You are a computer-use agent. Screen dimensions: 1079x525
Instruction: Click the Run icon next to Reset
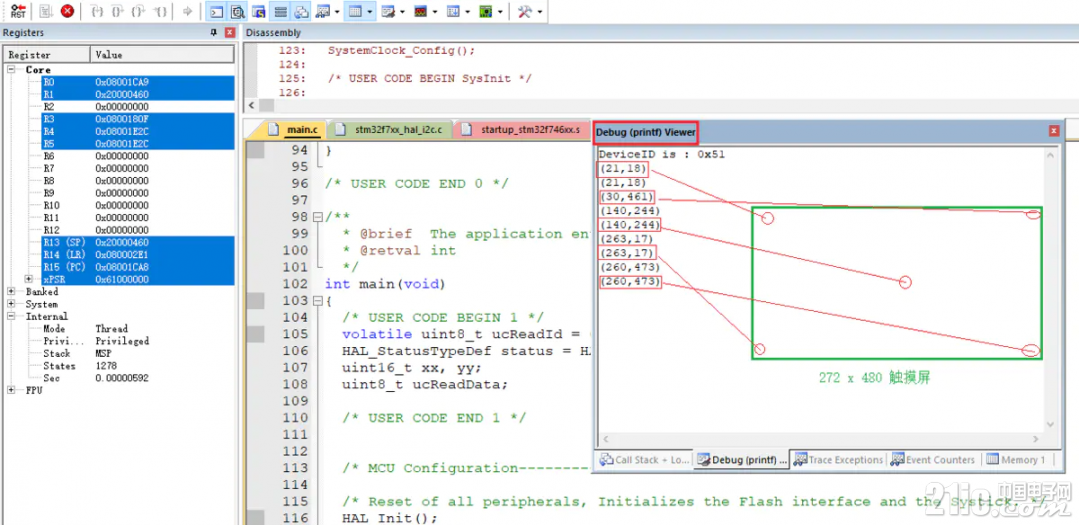point(46,11)
